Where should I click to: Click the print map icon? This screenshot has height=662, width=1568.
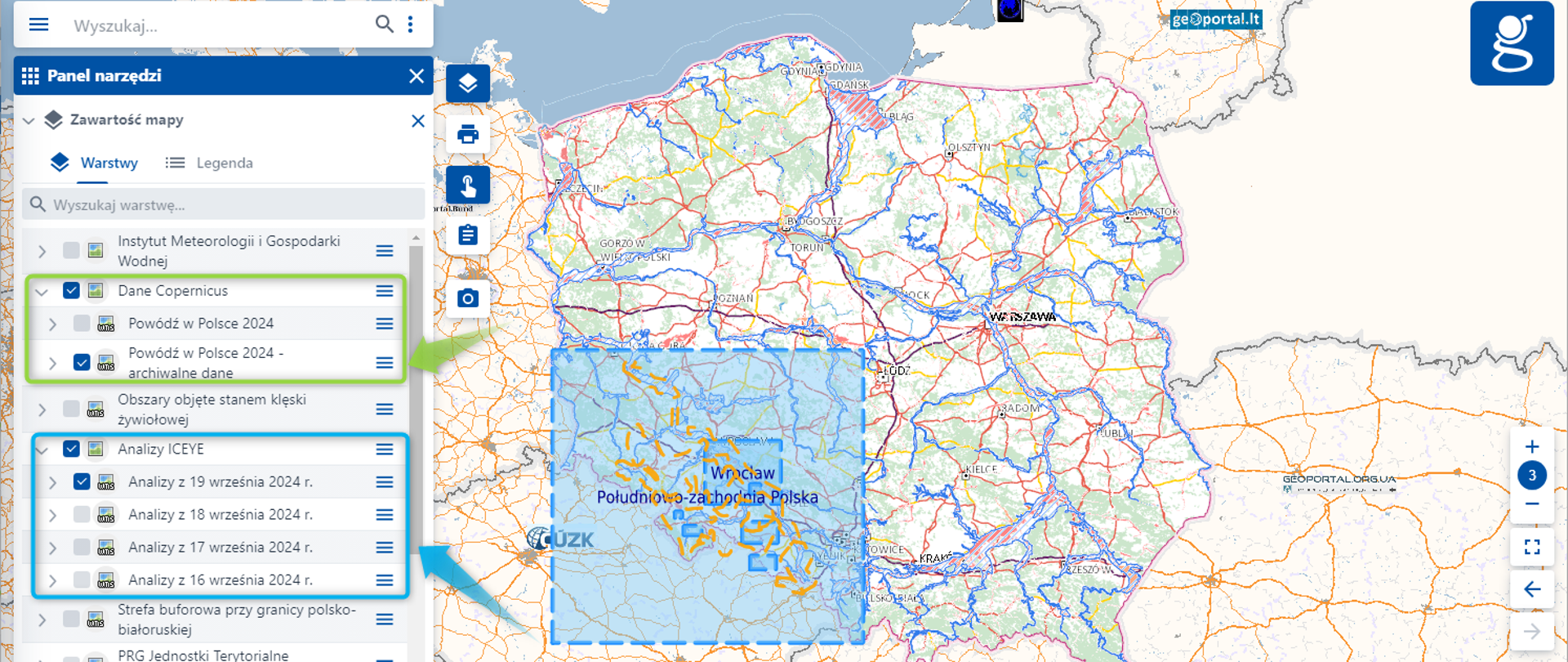[x=468, y=134]
